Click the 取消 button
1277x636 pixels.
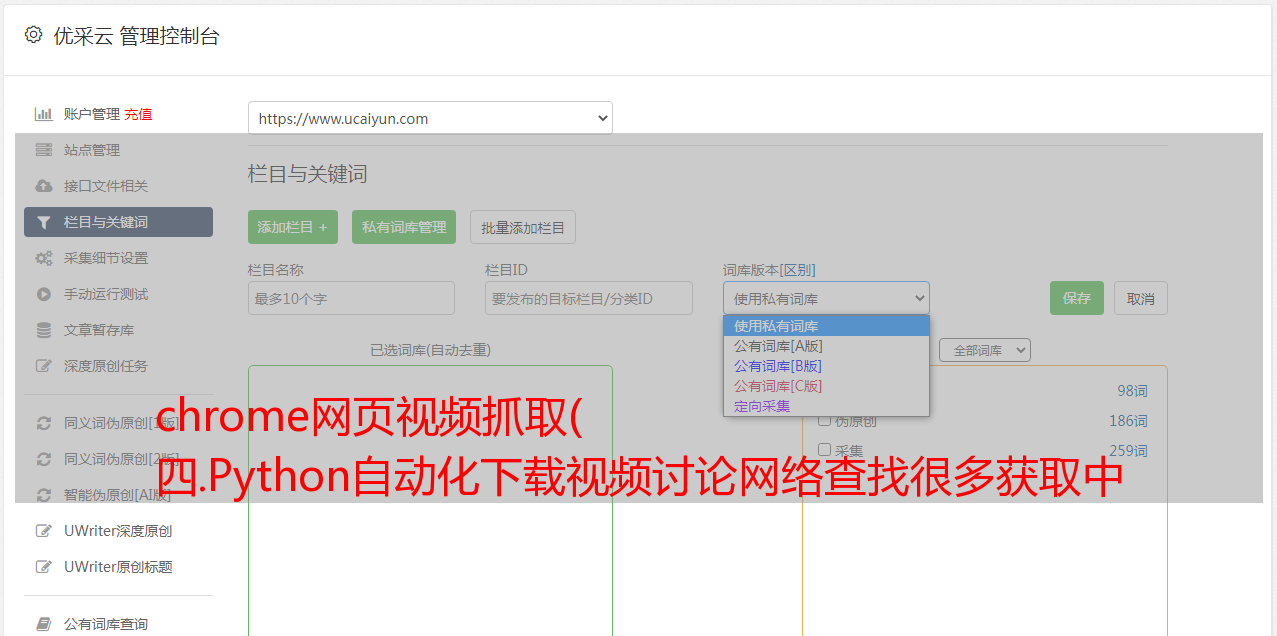click(1141, 298)
